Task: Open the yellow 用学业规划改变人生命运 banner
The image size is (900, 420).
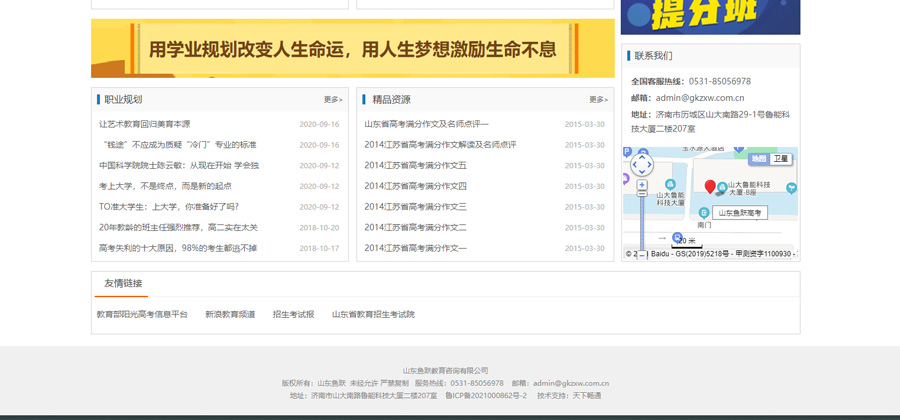Action: [x=352, y=48]
